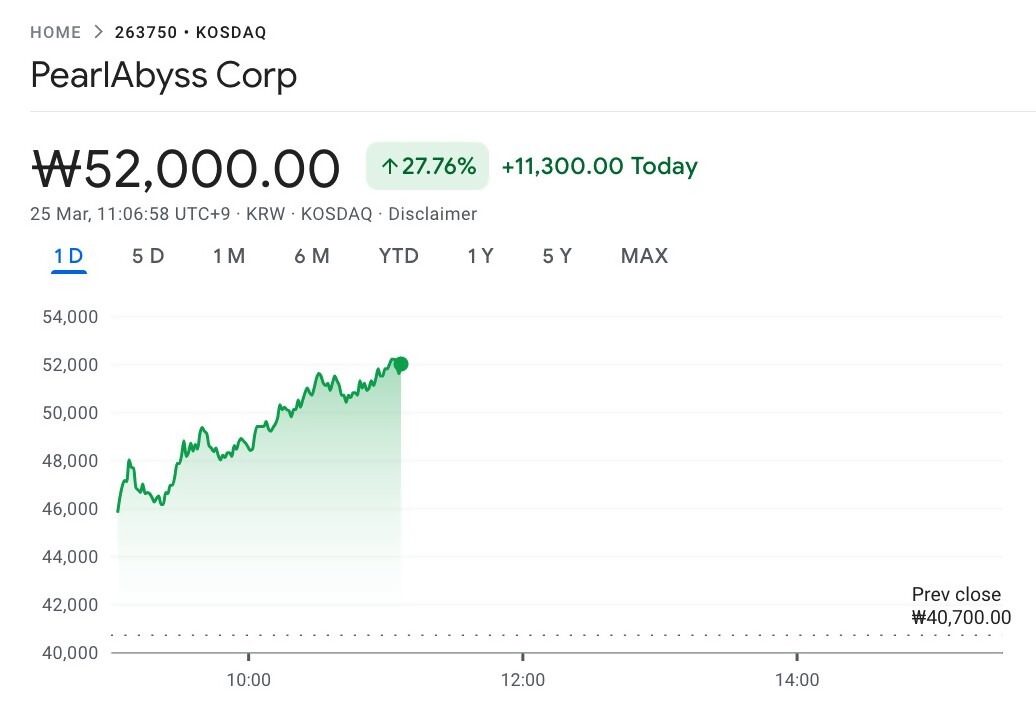The image size is (1036, 710).
Task: Open the Disclaimer link
Action: tap(432, 214)
